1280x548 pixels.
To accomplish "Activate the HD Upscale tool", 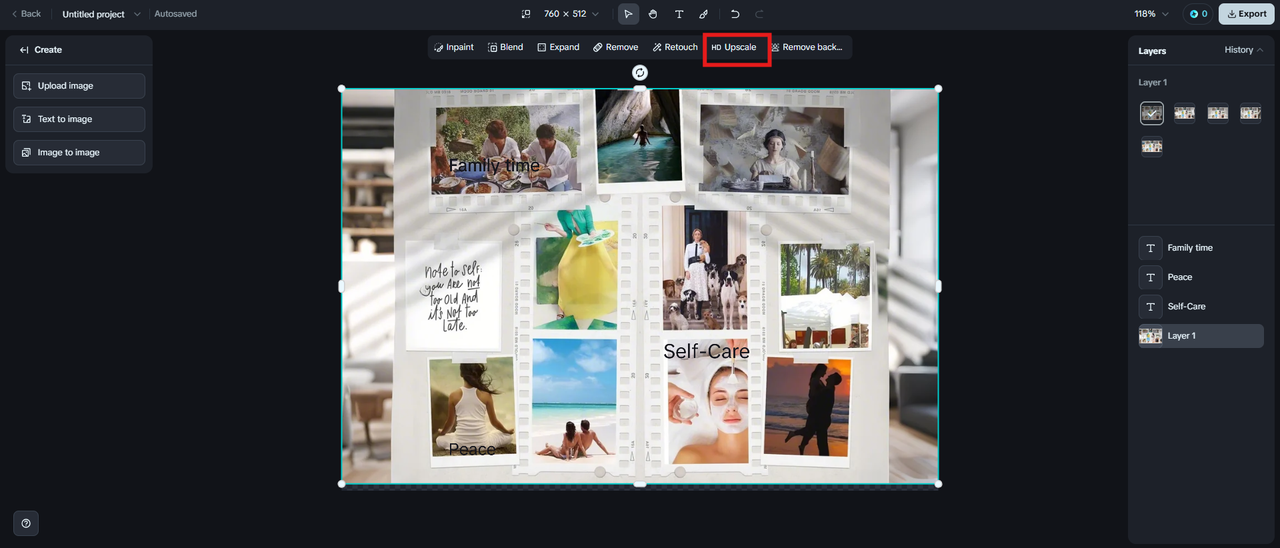I will point(734,47).
